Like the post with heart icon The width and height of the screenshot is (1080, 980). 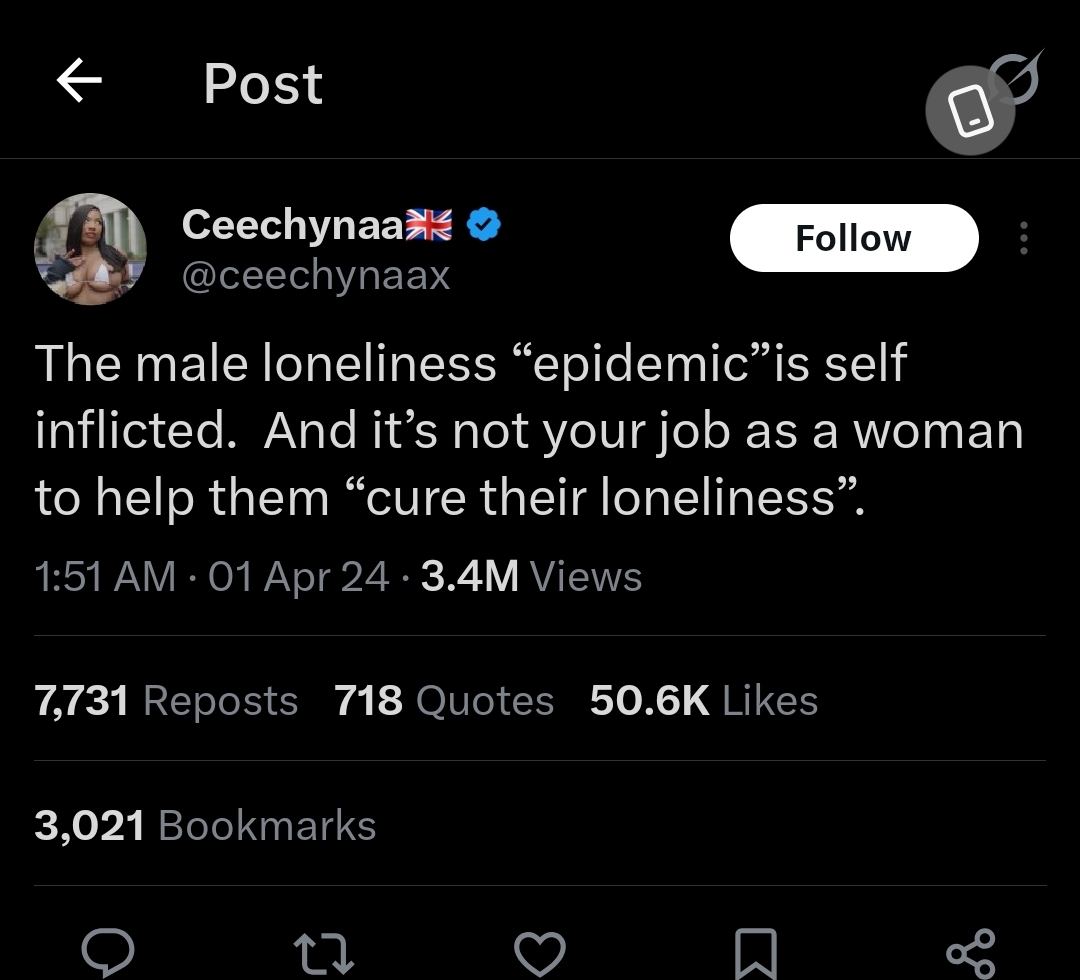540,953
